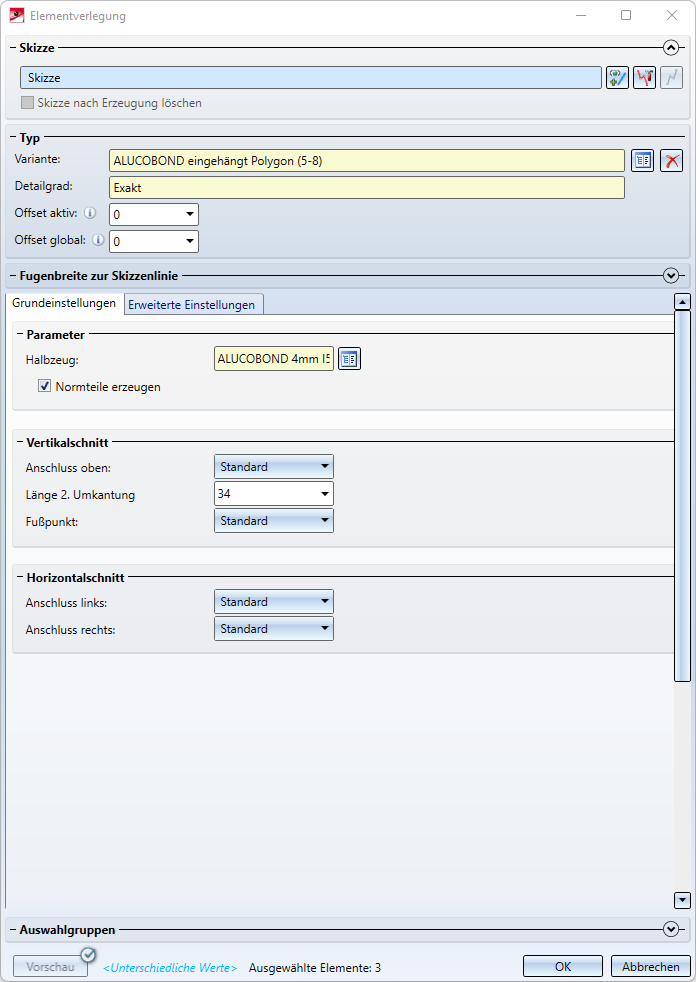Click the edit sketch icon in Skizze row

(644, 78)
